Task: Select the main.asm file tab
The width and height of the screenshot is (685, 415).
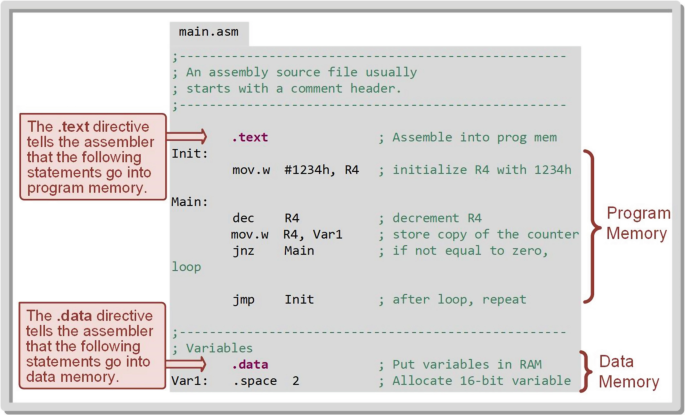Action: (x=209, y=34)
